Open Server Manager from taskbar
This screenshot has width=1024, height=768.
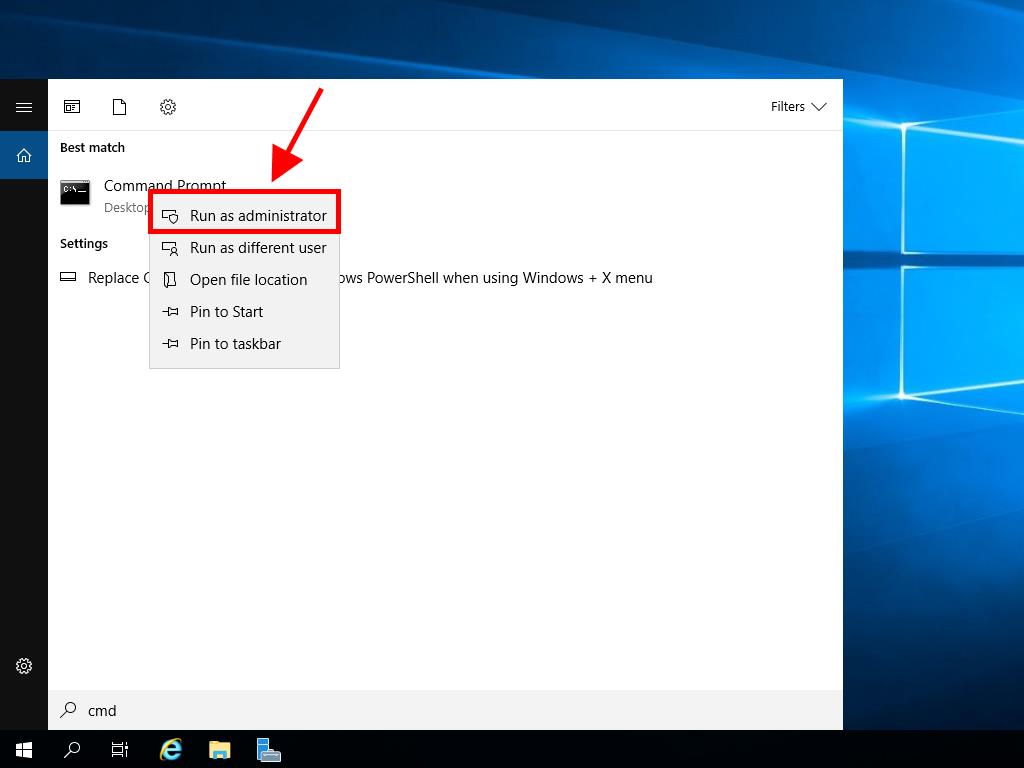268,750
